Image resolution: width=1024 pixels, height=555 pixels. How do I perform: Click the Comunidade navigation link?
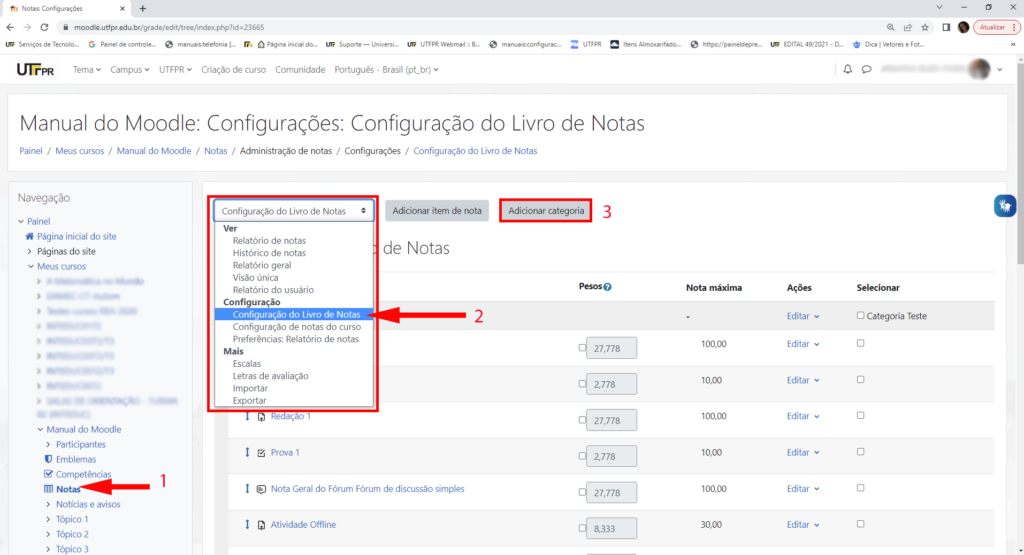click(300, 69)
